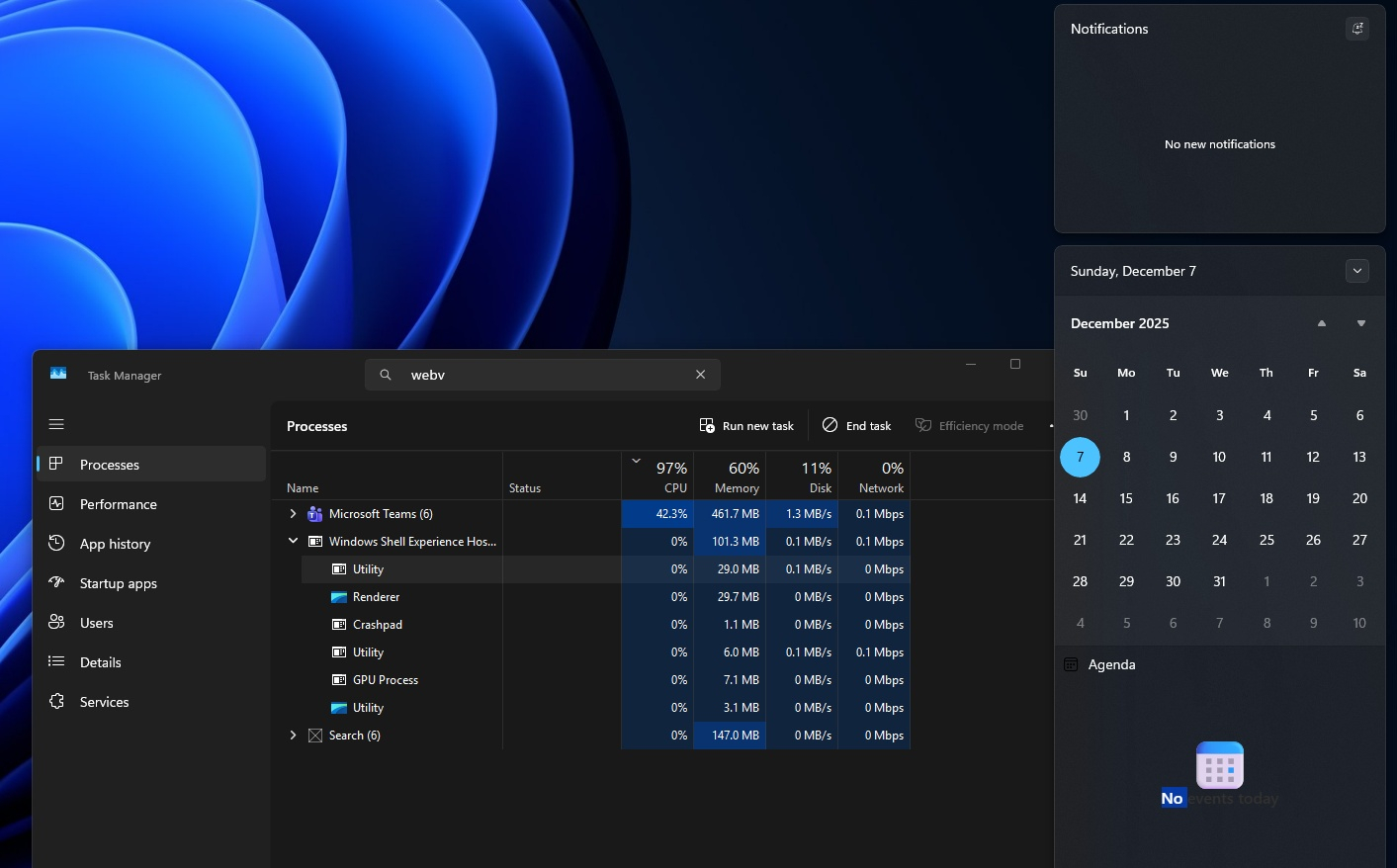Click the Performance sidebar icon

click(56, 504)
